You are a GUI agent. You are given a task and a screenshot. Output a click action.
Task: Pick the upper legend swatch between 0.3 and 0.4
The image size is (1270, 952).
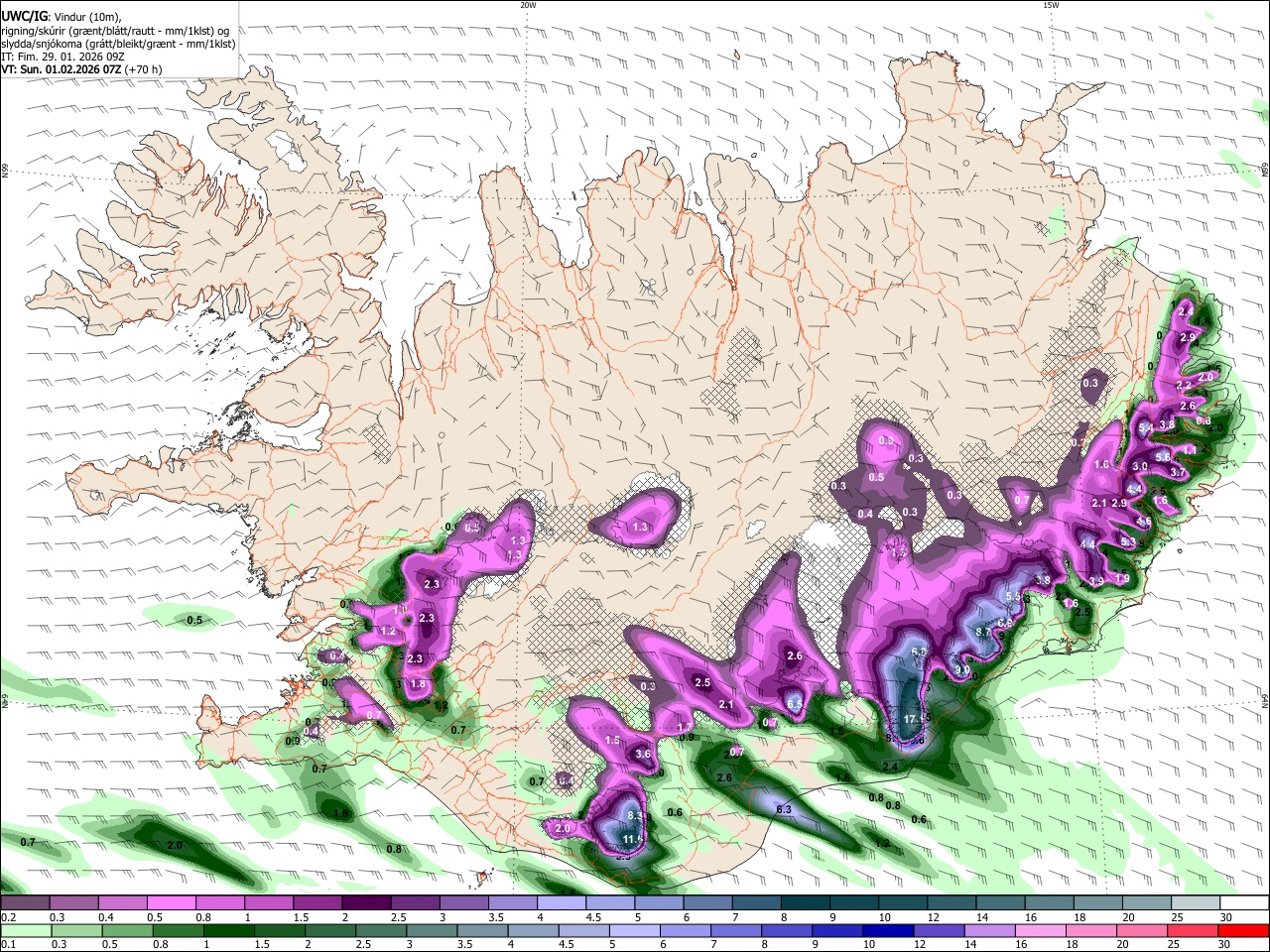point(73,902)
